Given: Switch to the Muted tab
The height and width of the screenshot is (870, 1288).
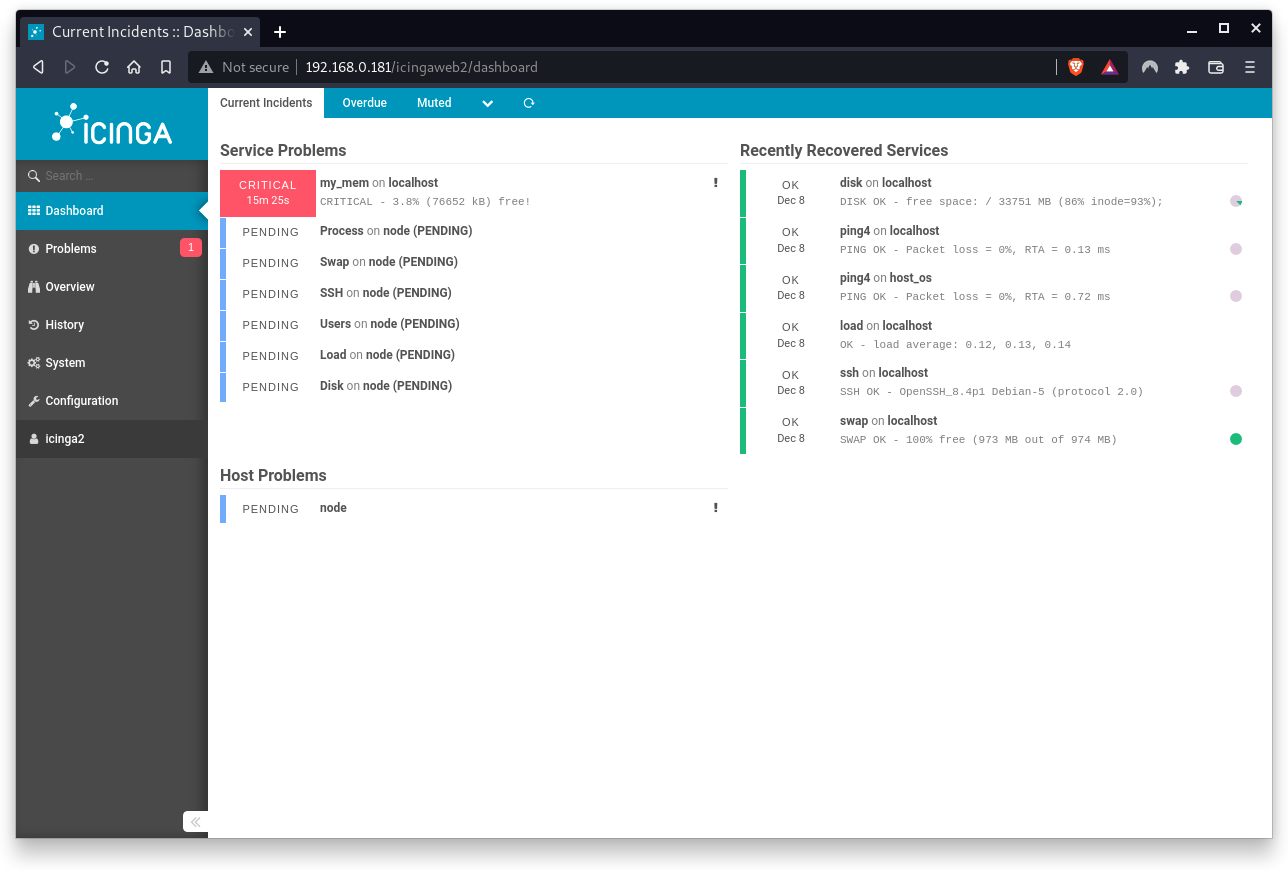Looking at the screenshot, I should click(434, 103).
